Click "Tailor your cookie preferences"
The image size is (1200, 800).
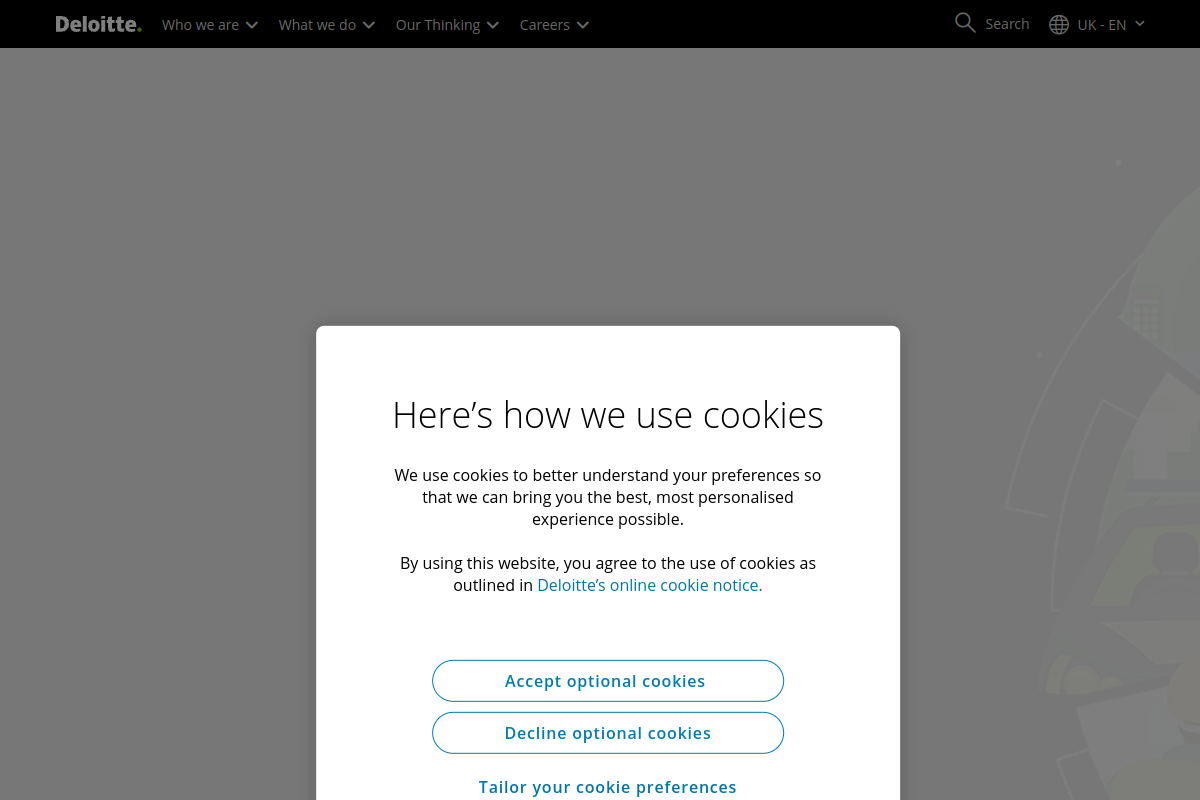(x=607, y=787)
